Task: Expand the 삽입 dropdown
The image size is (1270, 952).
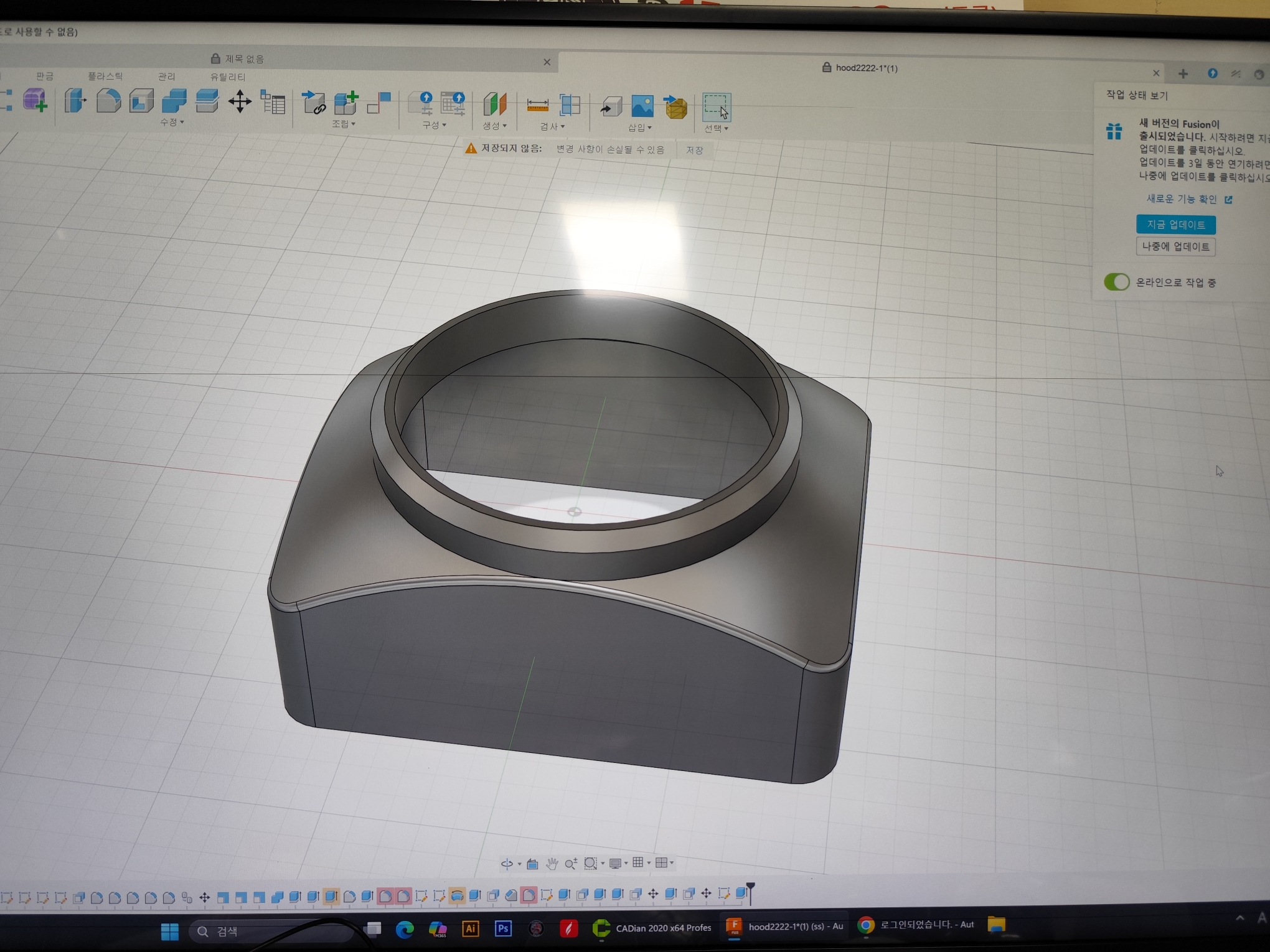Action: click(640, 128)
